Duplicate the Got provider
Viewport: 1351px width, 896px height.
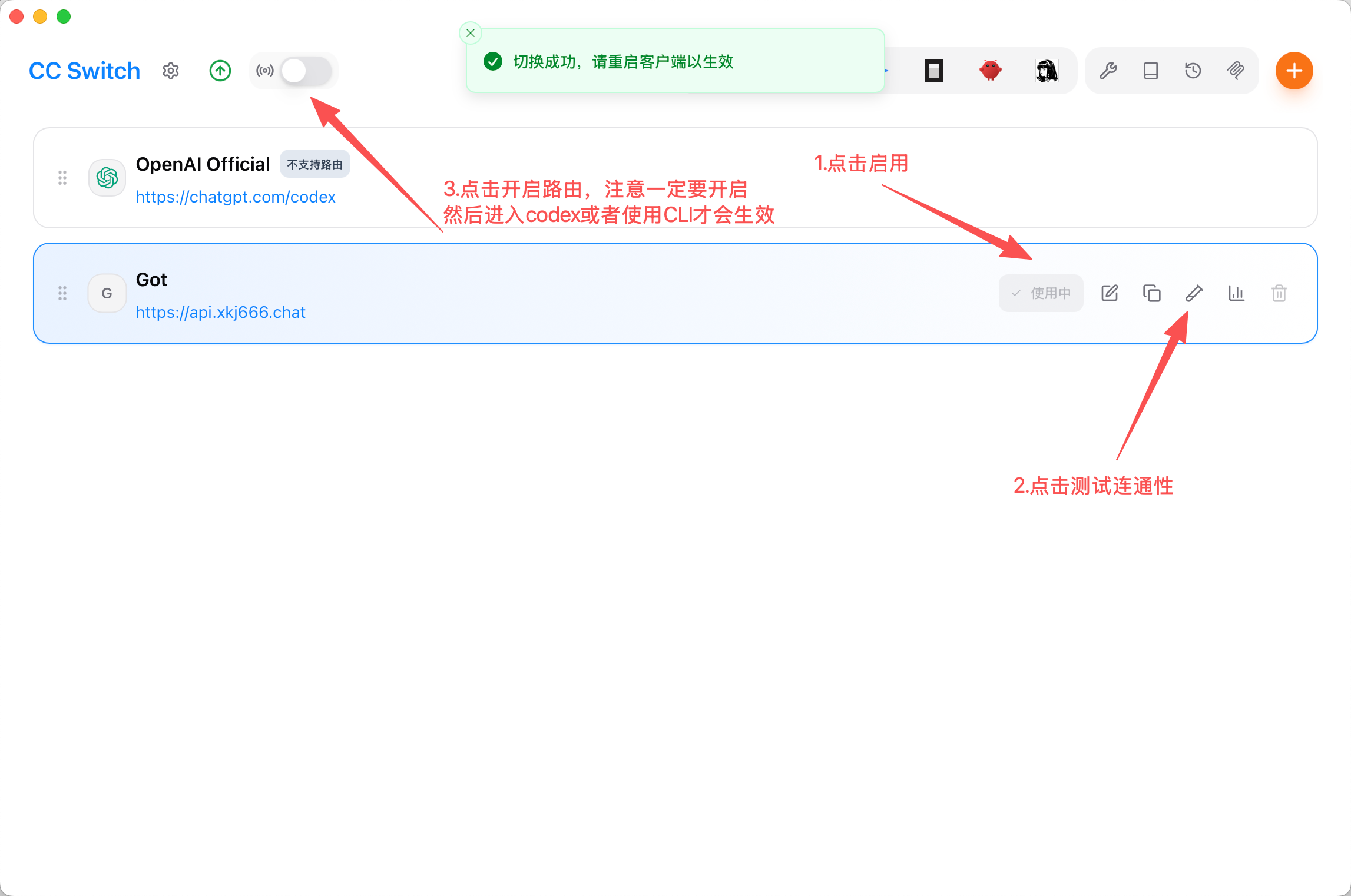pyautogui.click(x=1152, y=293)
